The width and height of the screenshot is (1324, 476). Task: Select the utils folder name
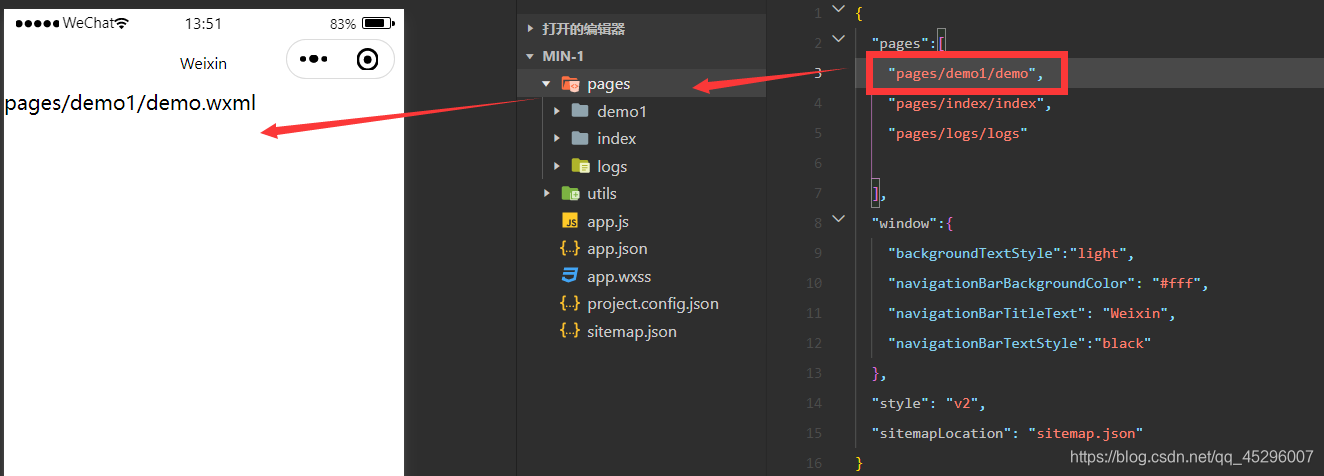[602, 194]
